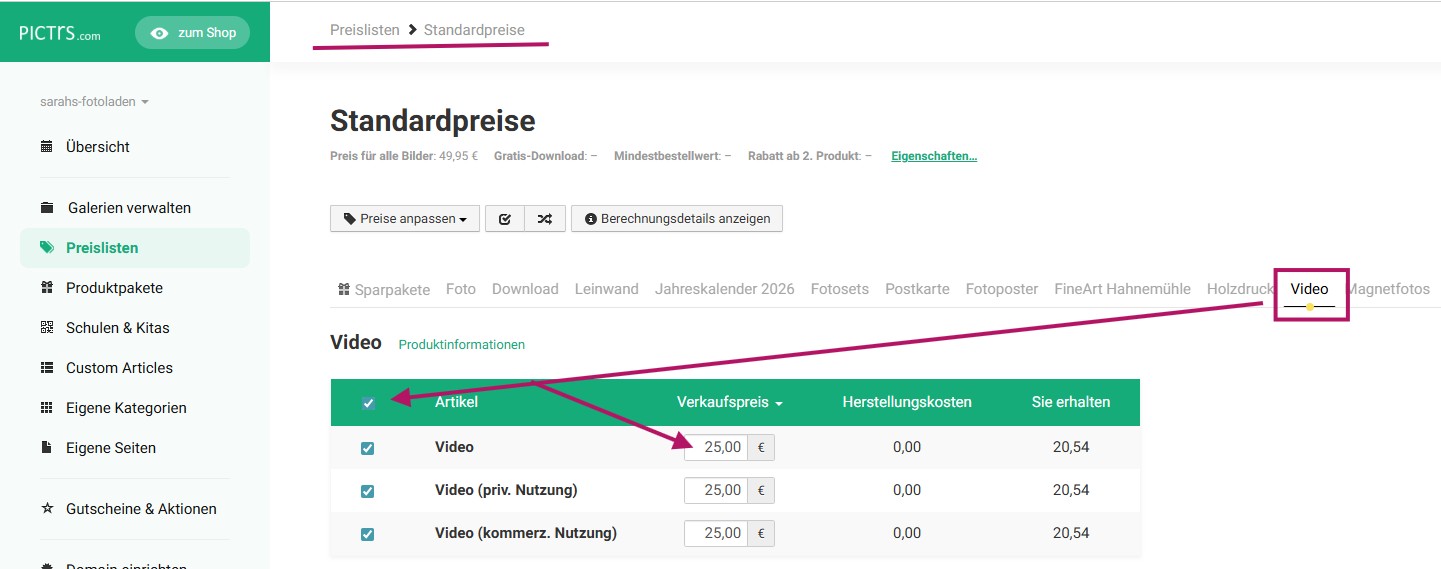Switch to the Sparpakete tab
This screenshot has width=1441, height=569.
coord(384,289)
